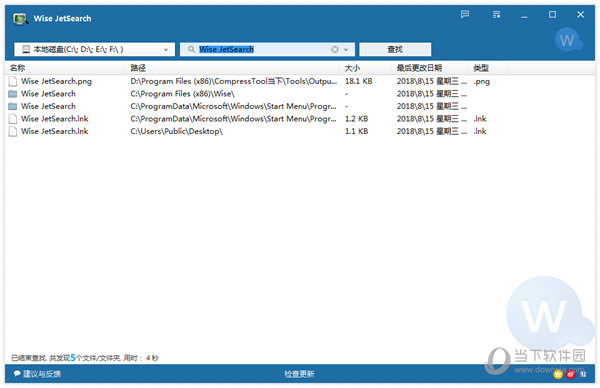Click path C:\Users\Public\Desktop\
This screenshot has height=388, width=600.
click(176, 131)
